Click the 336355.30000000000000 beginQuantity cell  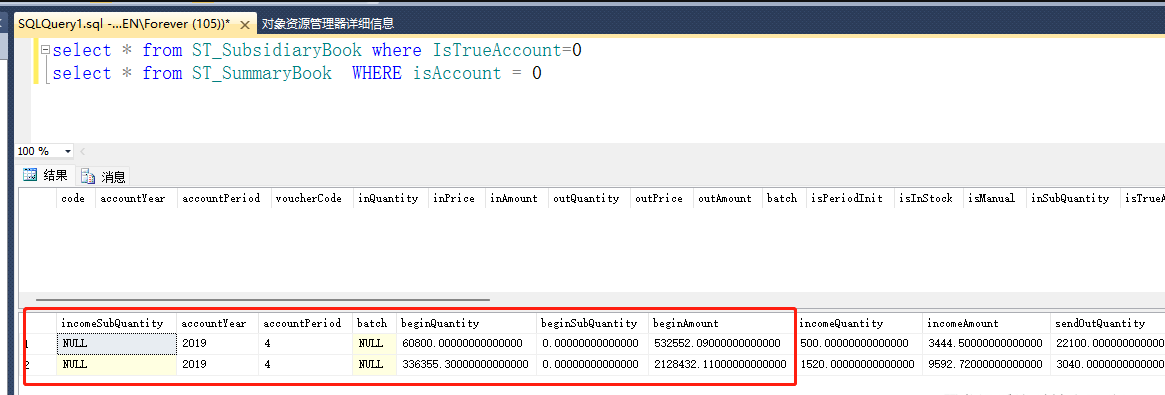467,365
